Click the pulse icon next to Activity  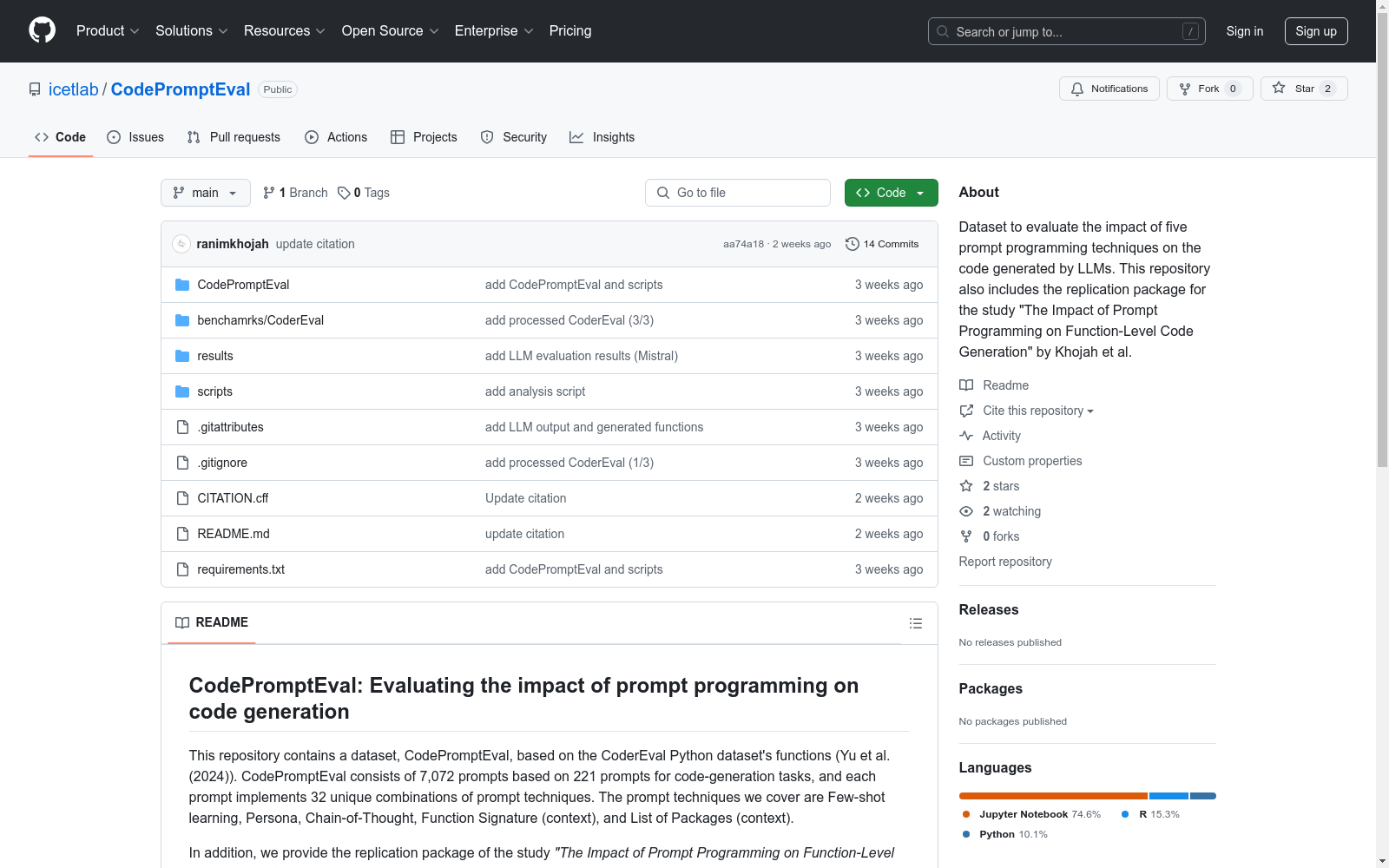[x=966, y=436]
